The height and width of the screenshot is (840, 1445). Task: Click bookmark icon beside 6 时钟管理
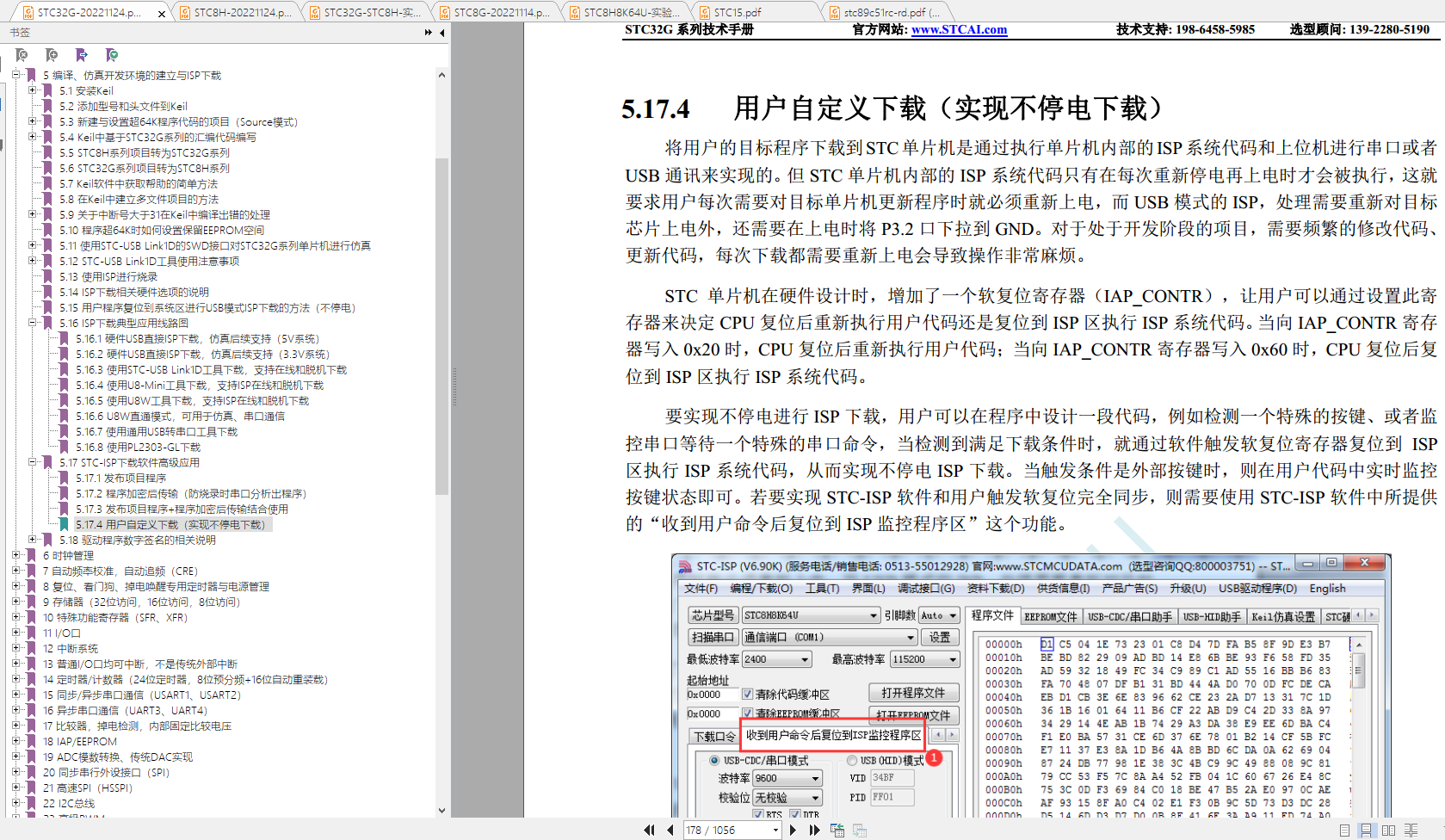tap(31, 555)
